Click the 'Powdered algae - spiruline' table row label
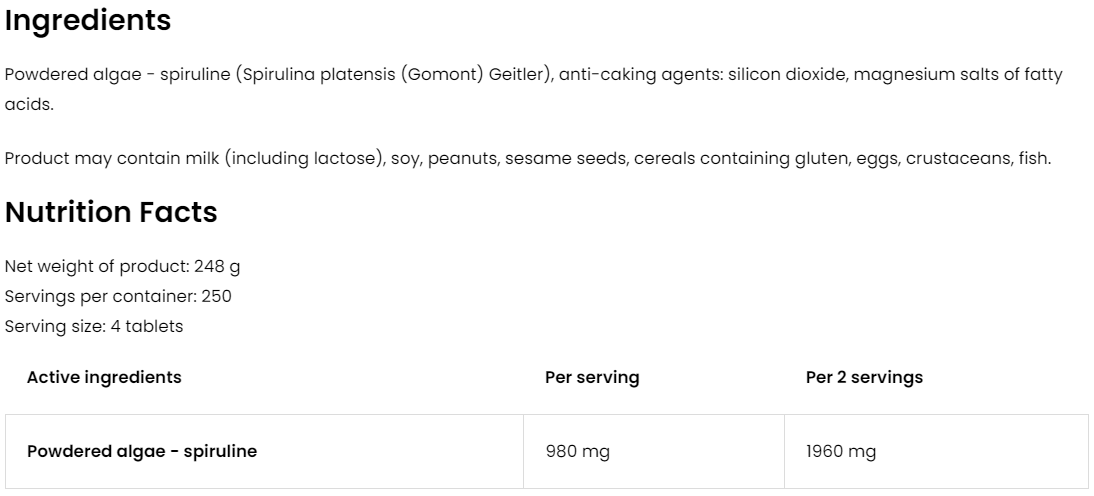 pyautogui.click(x=142, y=451)
